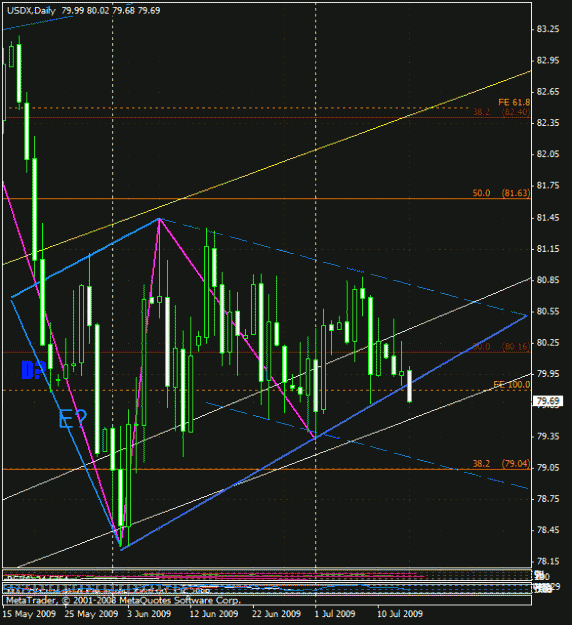
Task: Click the 78.75 price axis label
Action: click(548, 499)
